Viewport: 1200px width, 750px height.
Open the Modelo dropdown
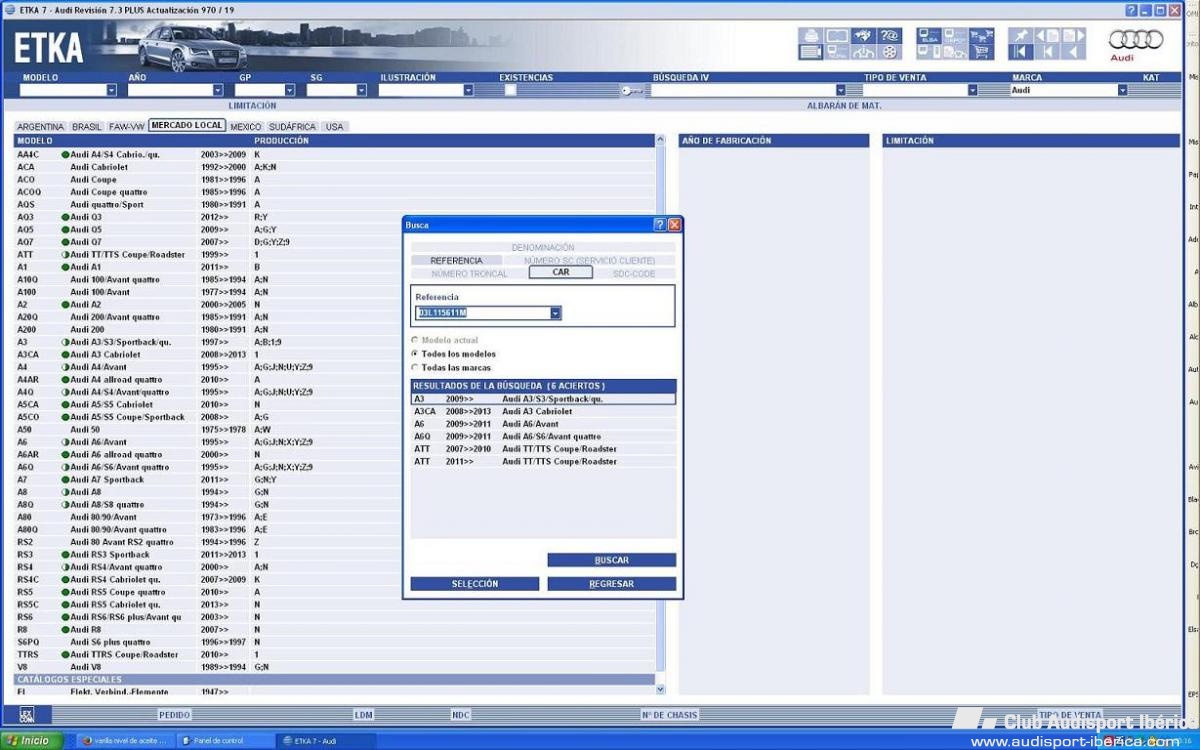(111, 90)
